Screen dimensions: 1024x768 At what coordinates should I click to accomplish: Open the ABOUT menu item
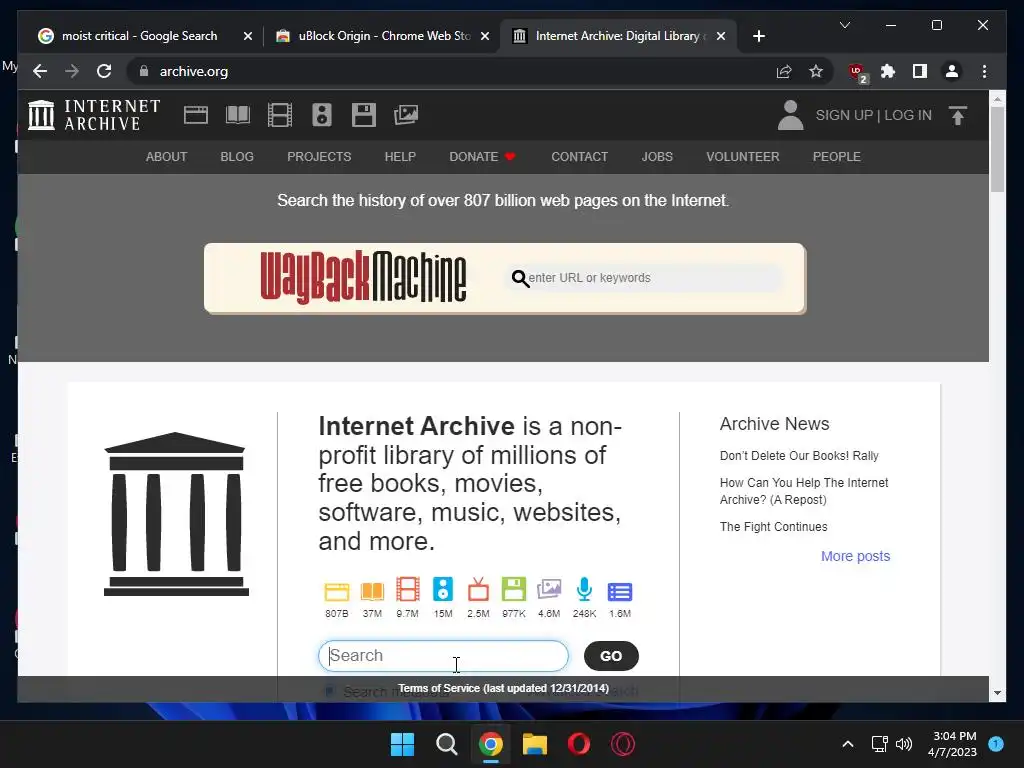coord(167,157)
